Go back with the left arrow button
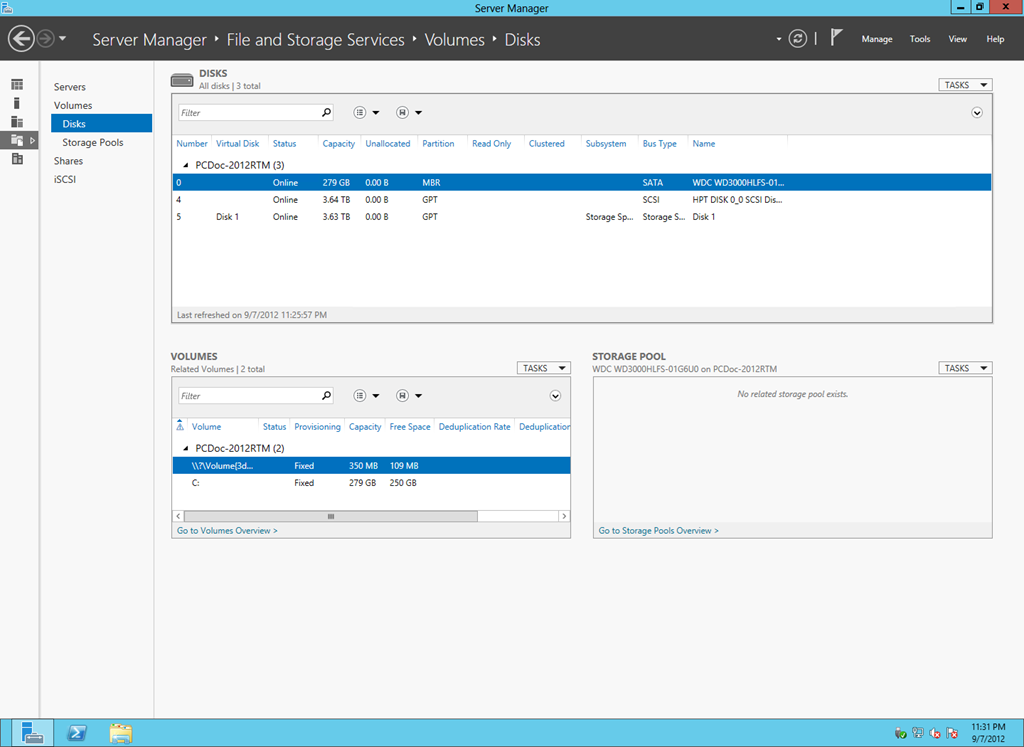Screen dimensions: 1024x747 [x=21, y=39]
